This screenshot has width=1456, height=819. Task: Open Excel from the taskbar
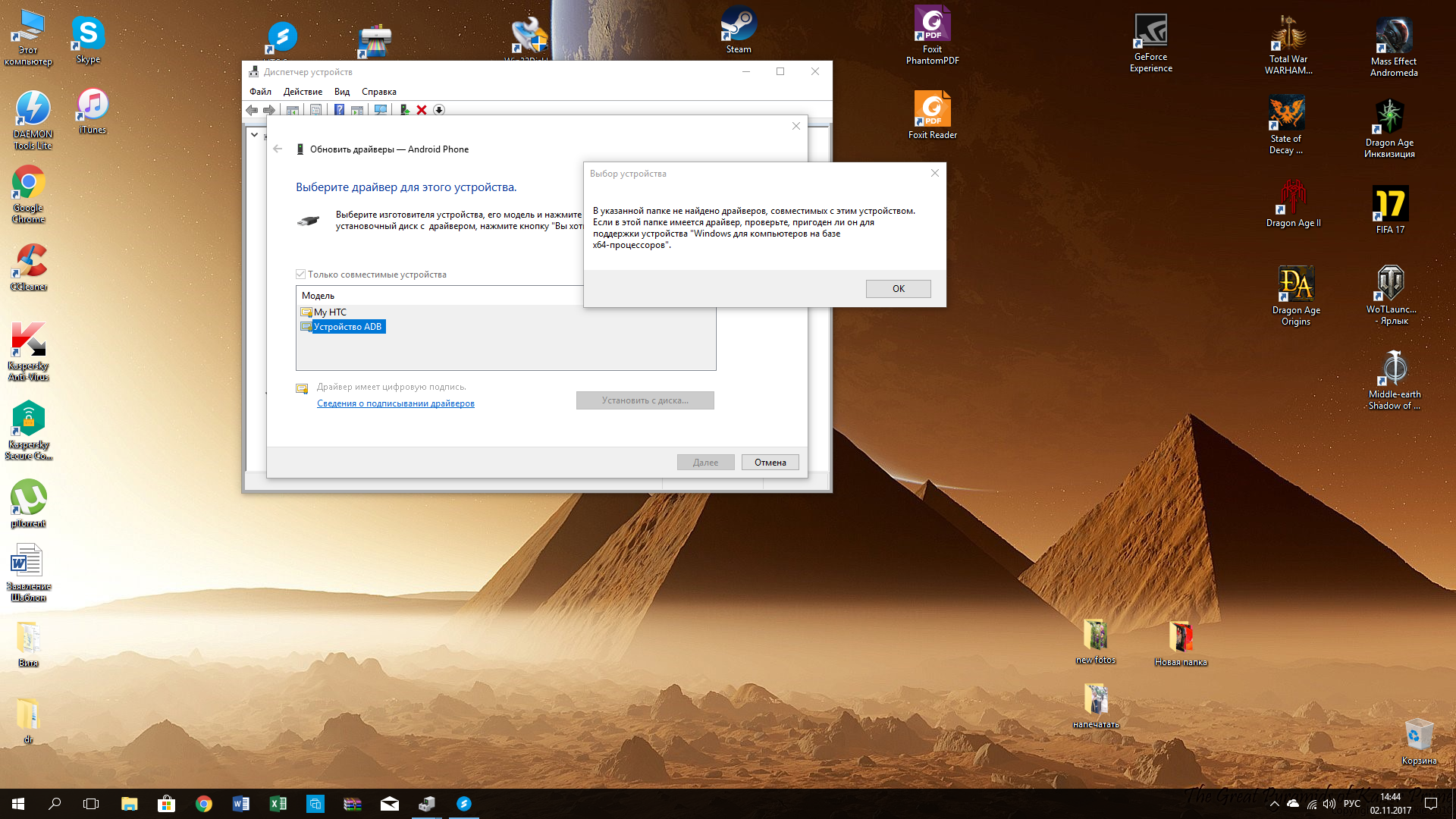click(x=278, y=804)
